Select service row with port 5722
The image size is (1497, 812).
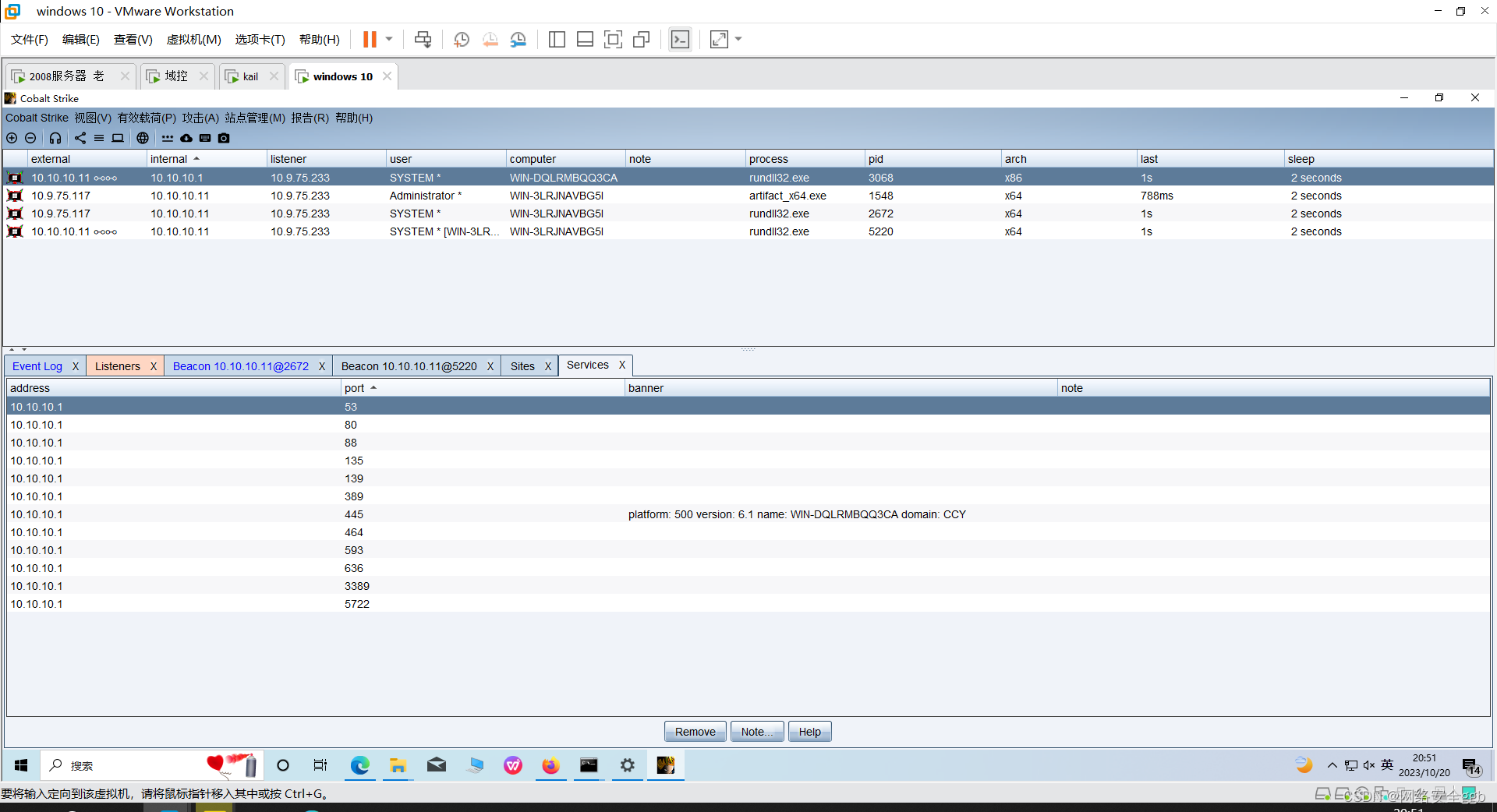(x=748, y=604)
